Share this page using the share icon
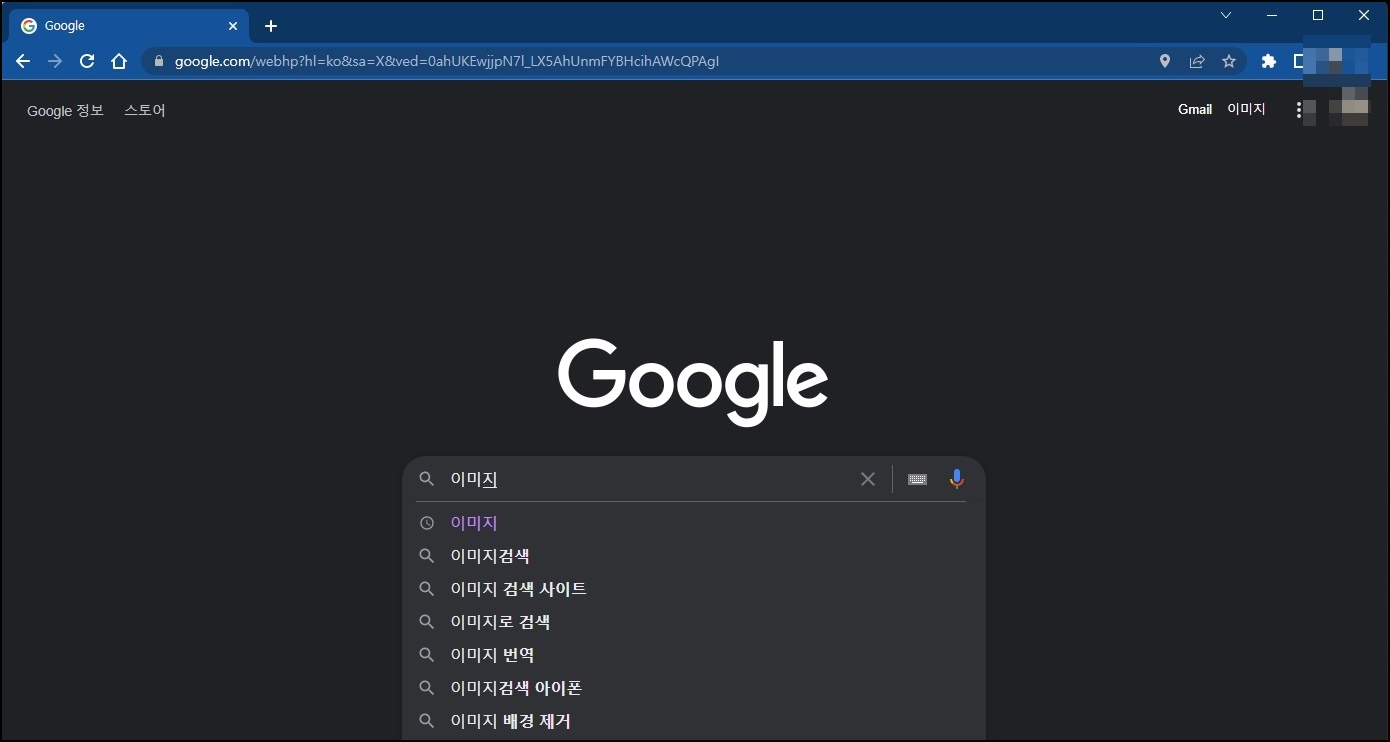 (x=1197, y=61)
